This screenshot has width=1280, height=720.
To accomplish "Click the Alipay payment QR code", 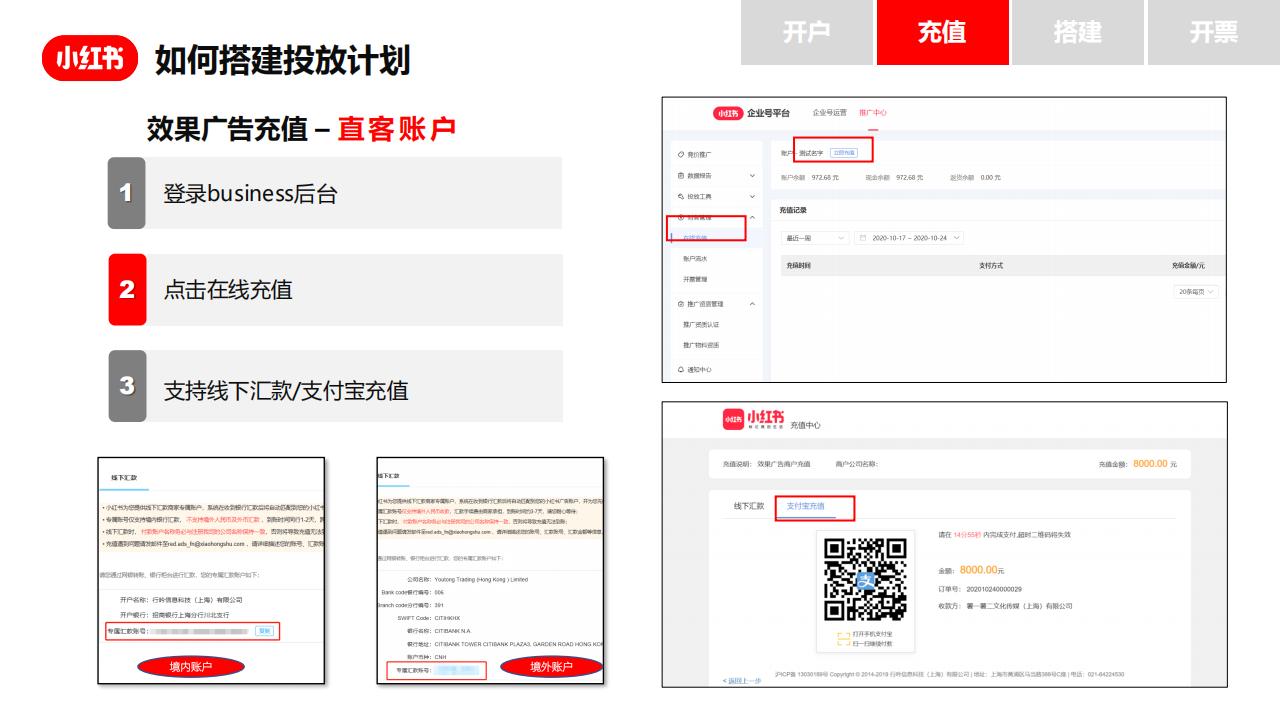I will click(865, 579).
